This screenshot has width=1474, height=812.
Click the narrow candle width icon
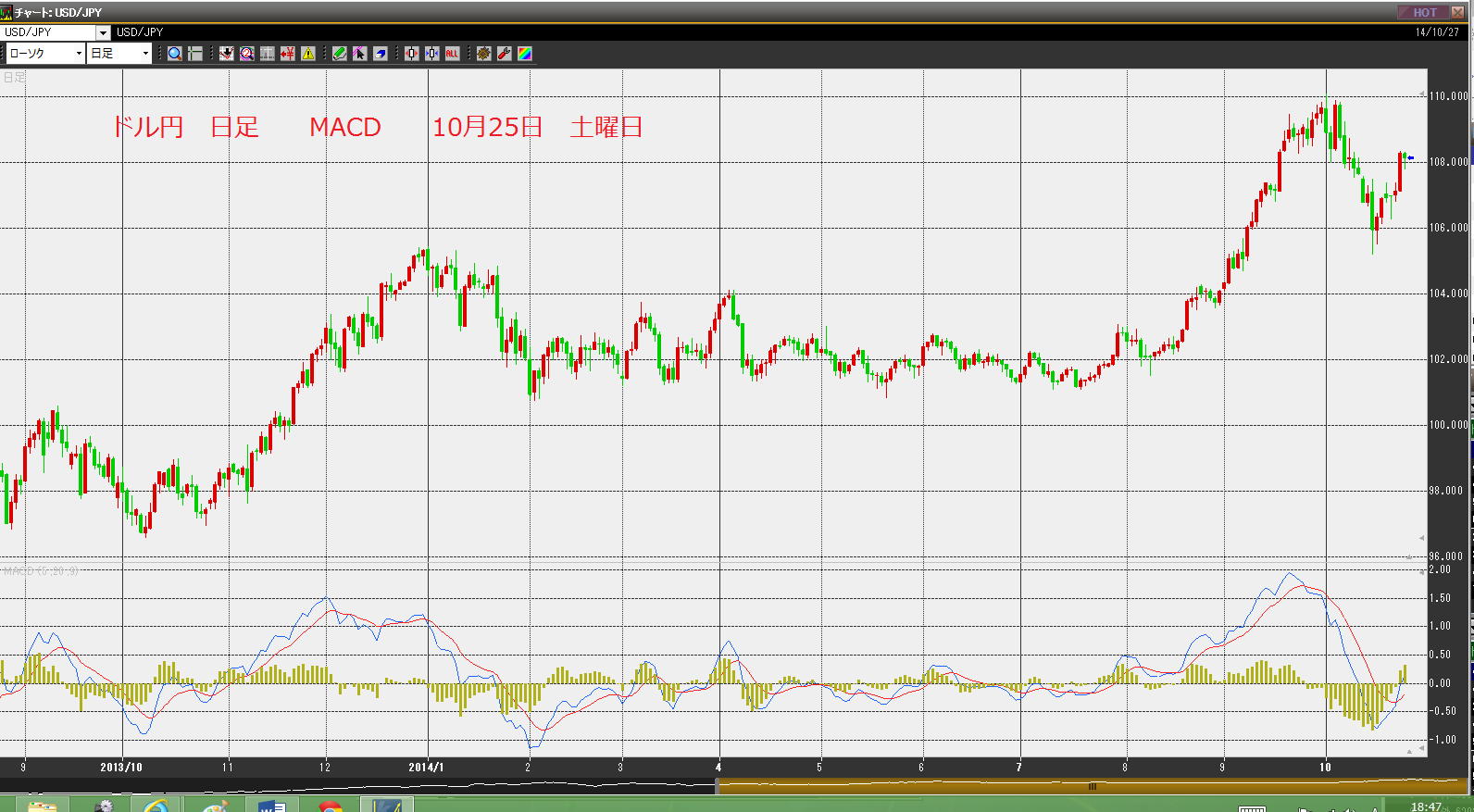(x=432, y=54)
